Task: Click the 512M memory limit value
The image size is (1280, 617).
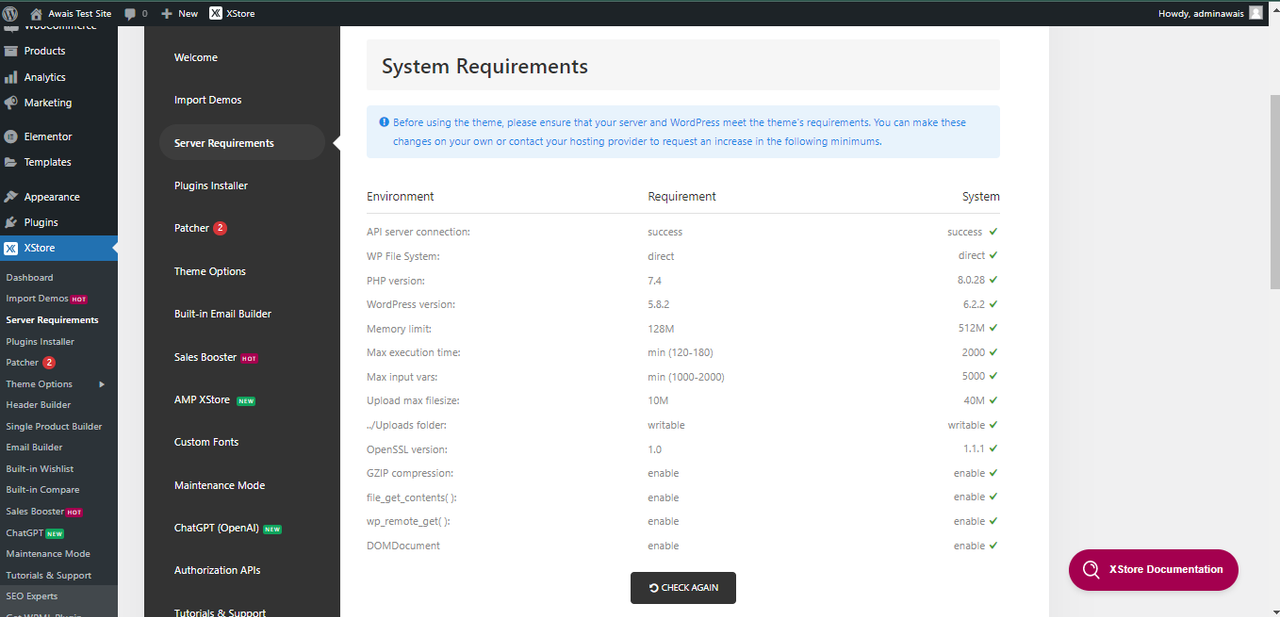Action: pos(972,328)
